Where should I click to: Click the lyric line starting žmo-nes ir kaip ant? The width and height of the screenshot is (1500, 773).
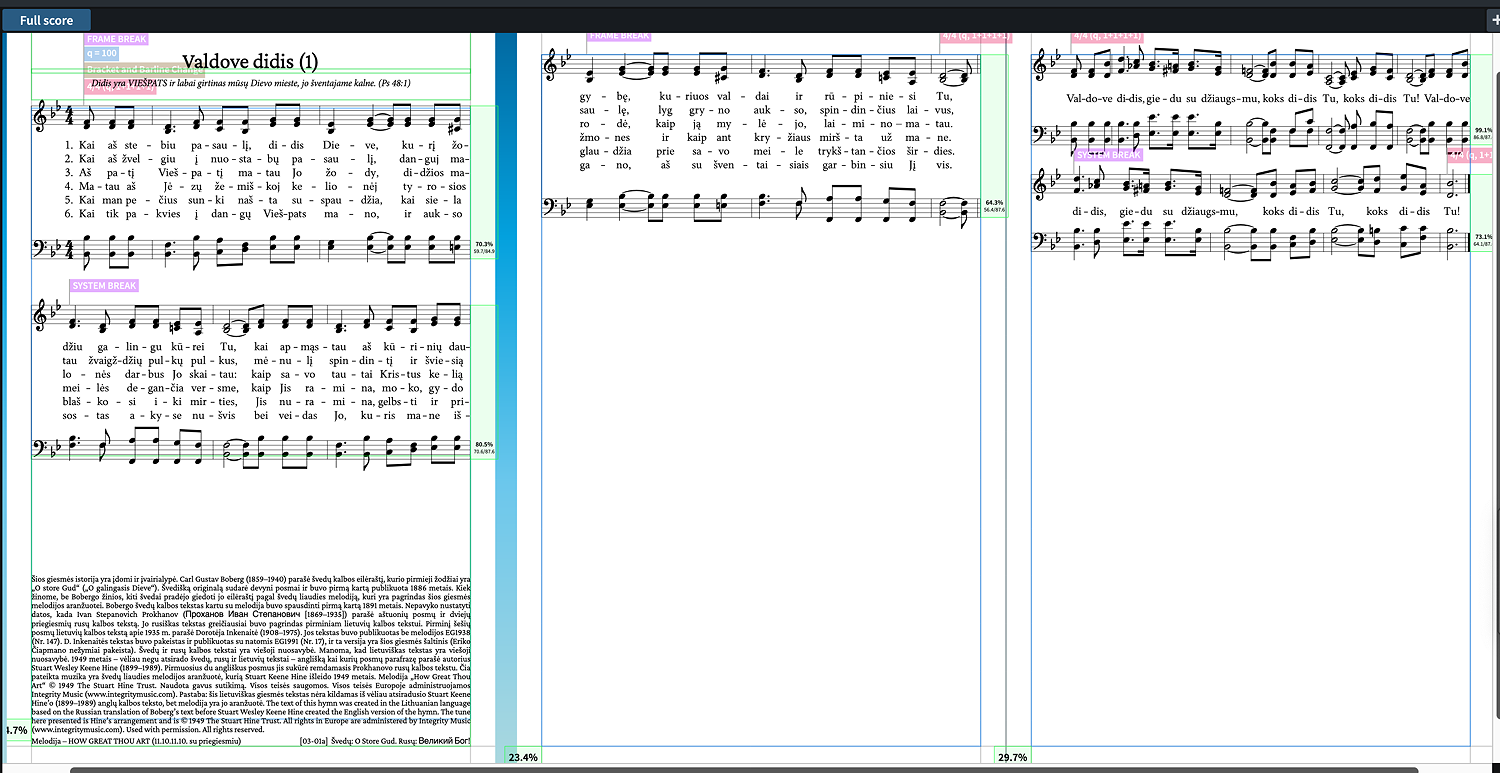tap(766, 138)
